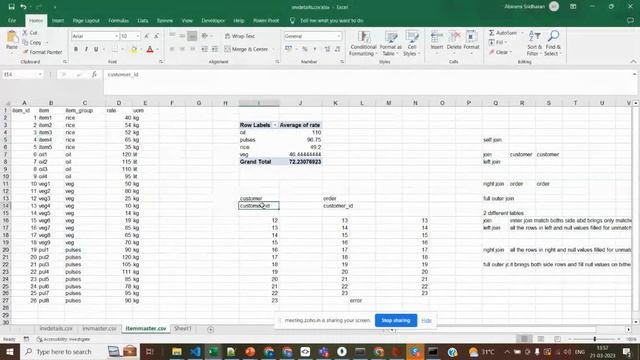
Task: Switch to the Developer tab
Action: (213, 20)
